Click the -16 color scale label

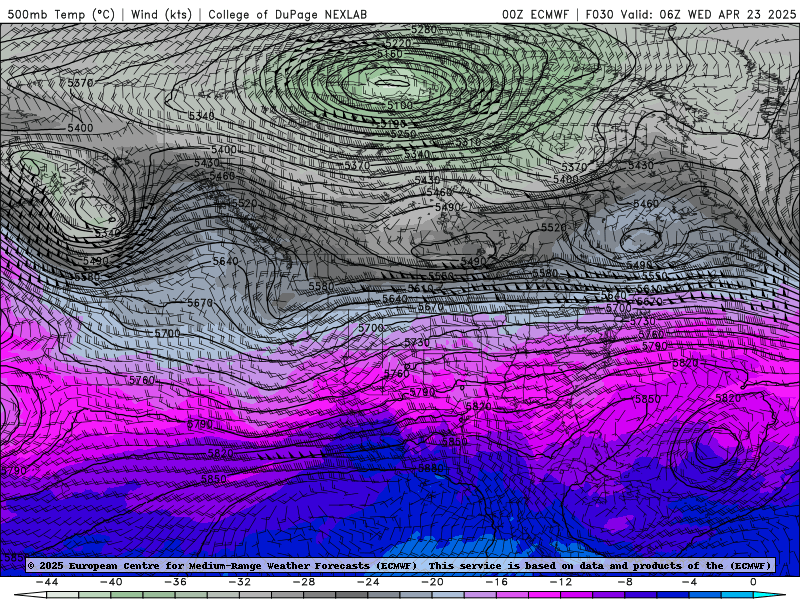coord(496,582)
